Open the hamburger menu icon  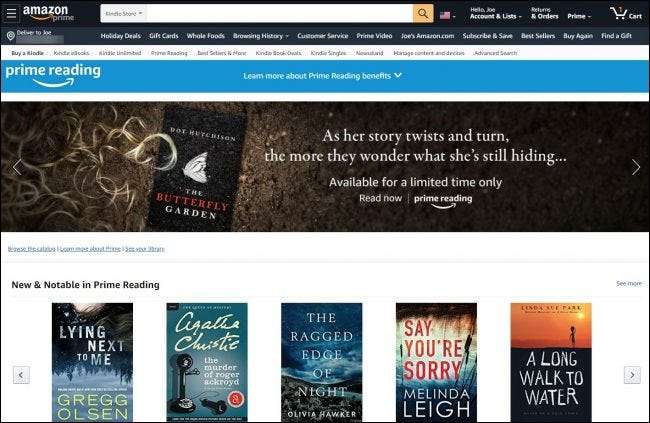pyautogui.click(x=11, y=14)
